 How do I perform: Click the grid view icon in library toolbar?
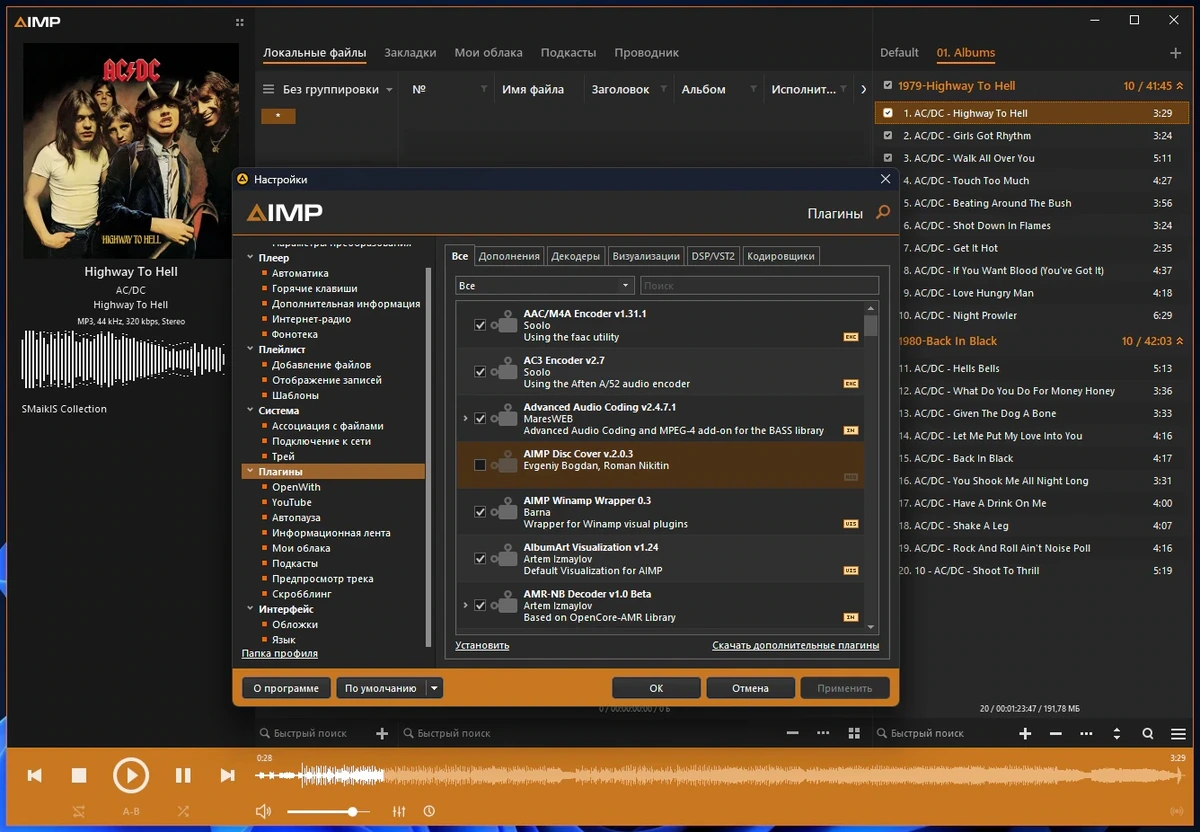854,733
